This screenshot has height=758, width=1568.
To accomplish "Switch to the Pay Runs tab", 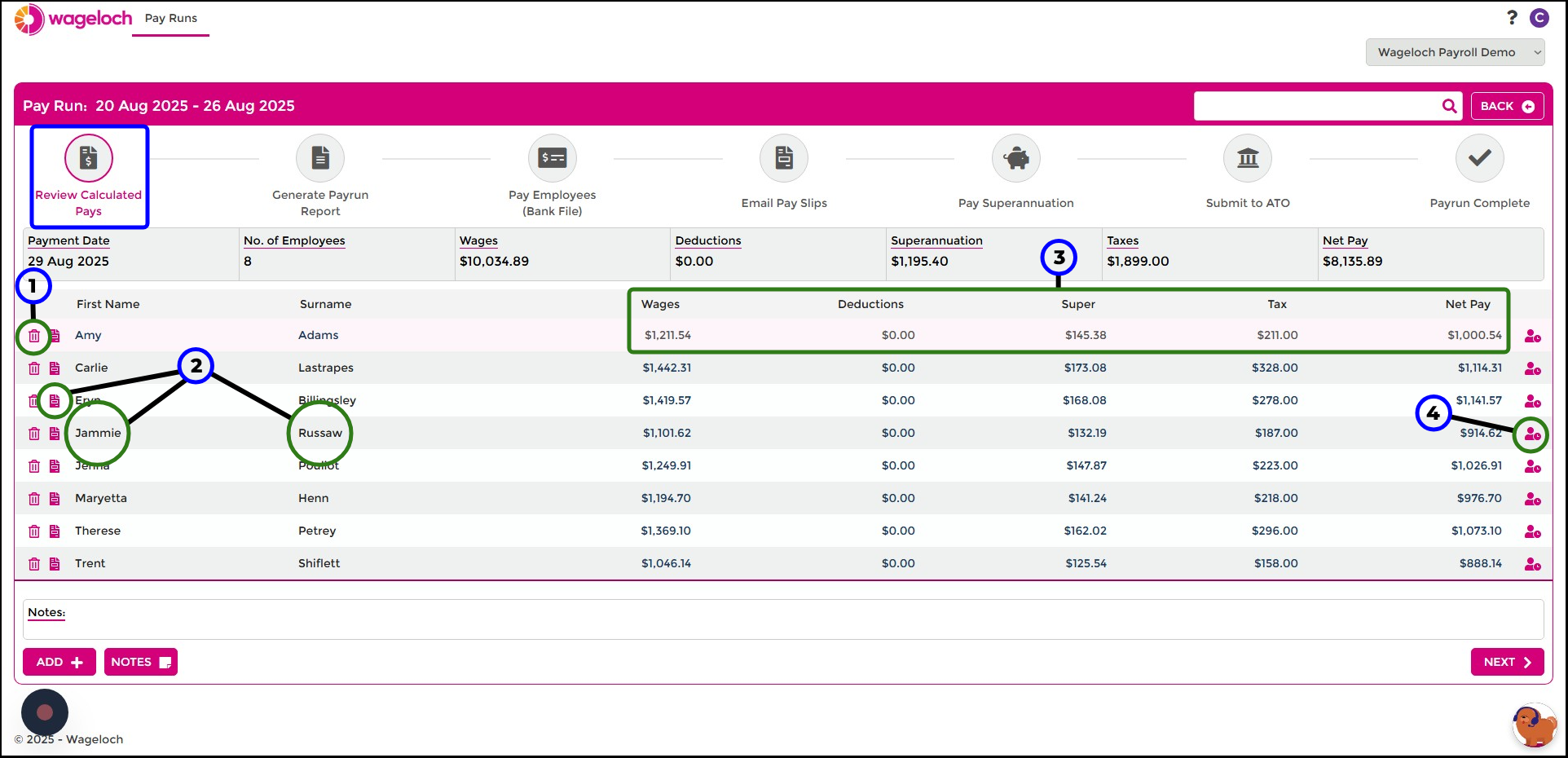I will (x=171, y=19).
